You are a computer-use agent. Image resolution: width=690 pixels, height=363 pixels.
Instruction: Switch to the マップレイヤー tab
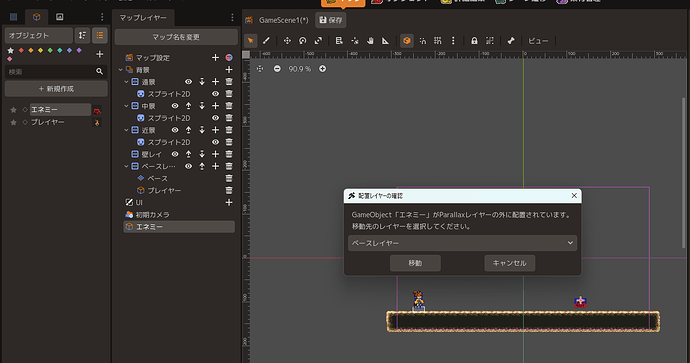tap(143, 18)
